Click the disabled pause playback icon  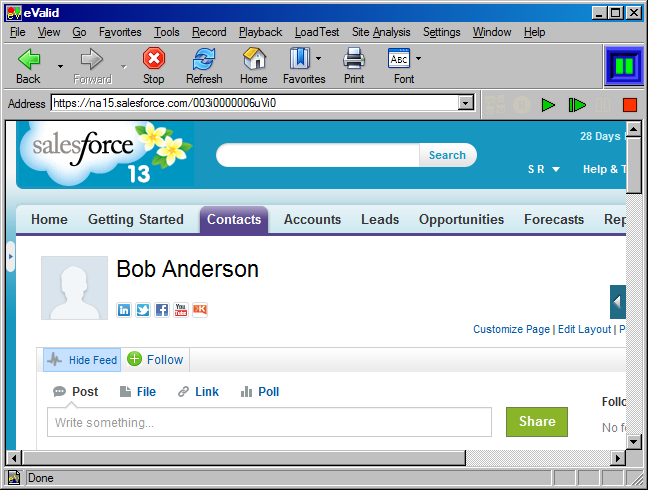point(603,105)
